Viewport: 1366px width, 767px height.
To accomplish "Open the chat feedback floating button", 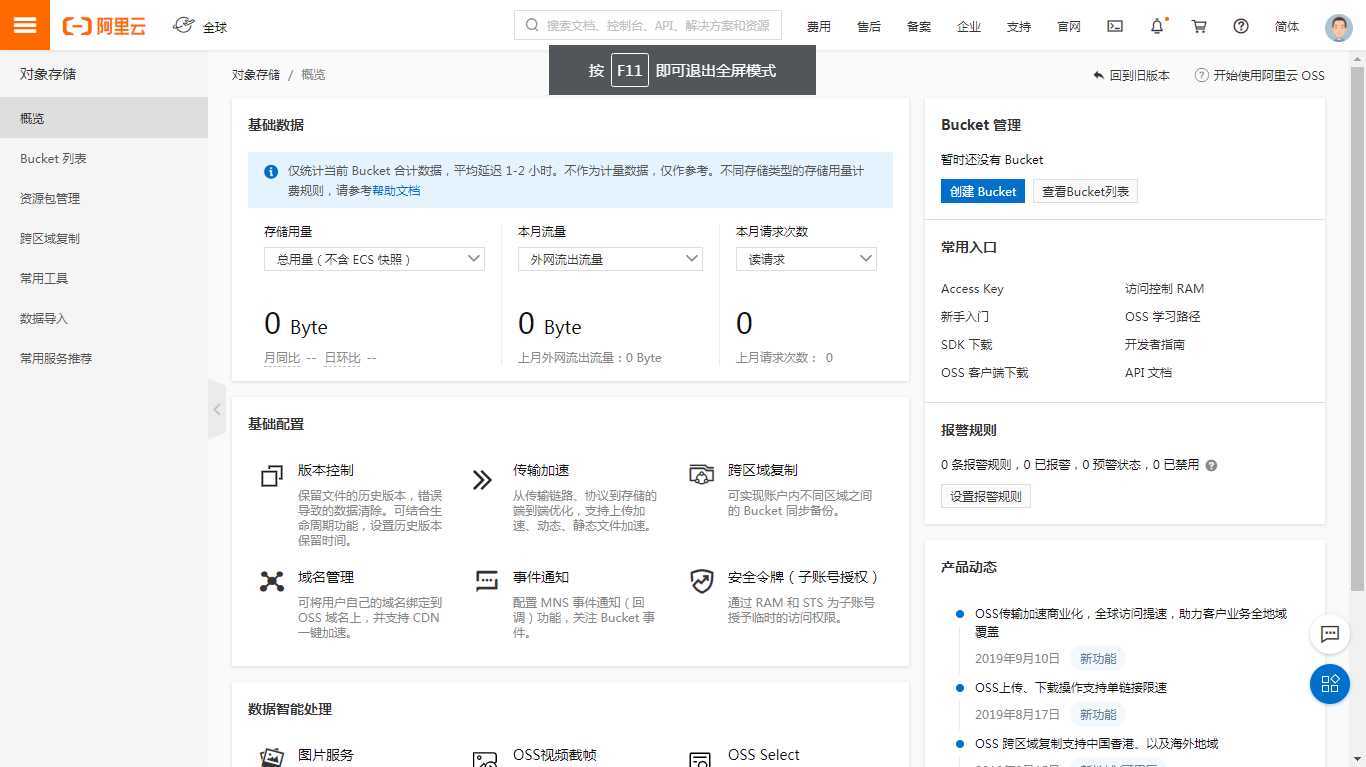I will tap(1330, 634).
